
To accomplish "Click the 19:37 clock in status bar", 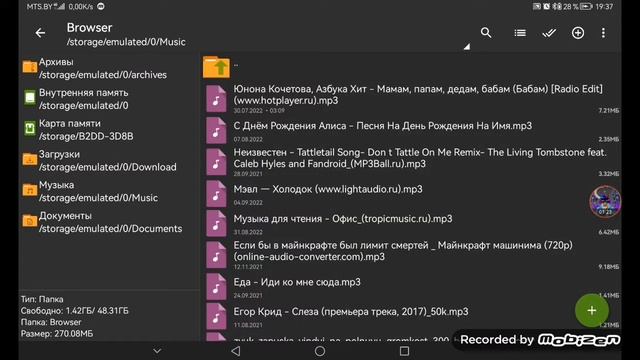I will point(604,7).
